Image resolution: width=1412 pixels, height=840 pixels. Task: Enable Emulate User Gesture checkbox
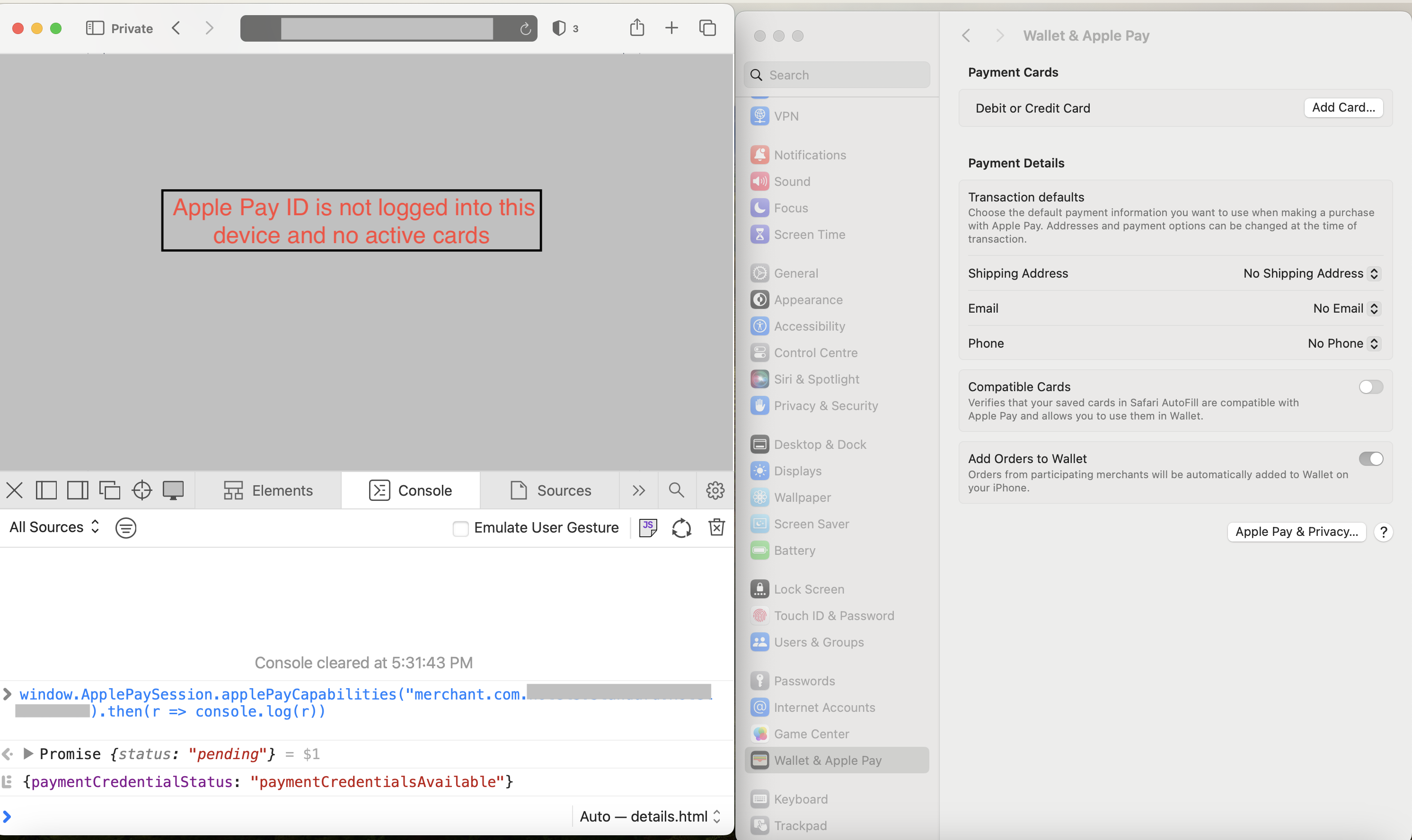pyautogui.click(x=460, y=529)
